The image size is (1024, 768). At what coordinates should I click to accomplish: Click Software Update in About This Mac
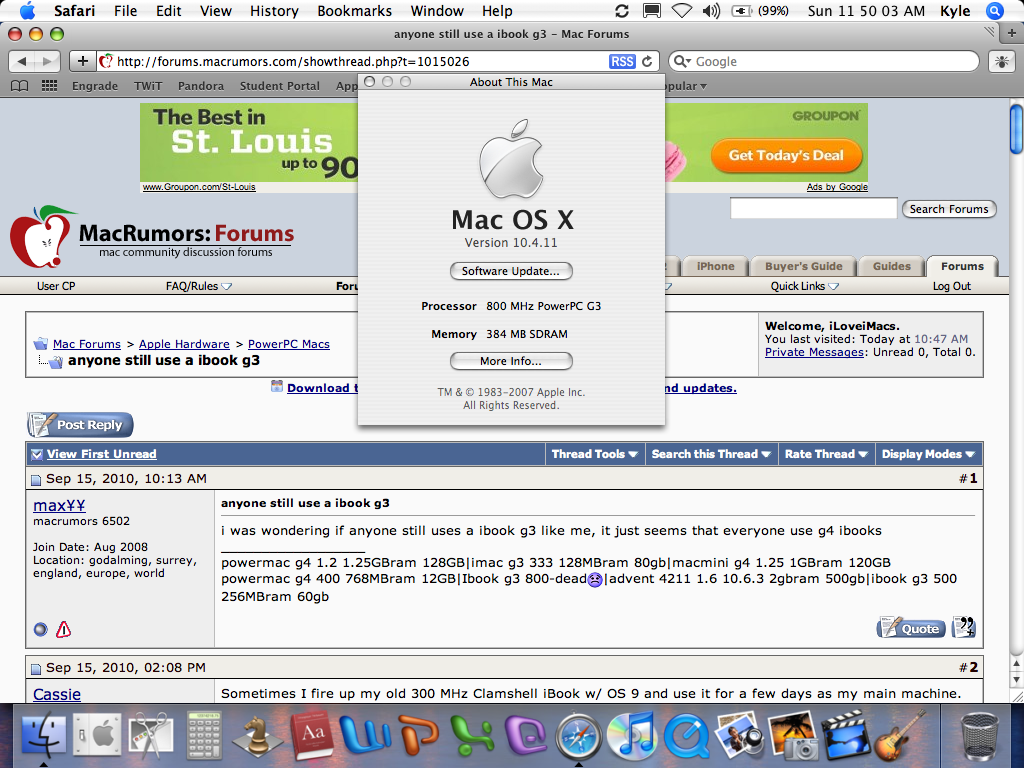coord(511,271)
